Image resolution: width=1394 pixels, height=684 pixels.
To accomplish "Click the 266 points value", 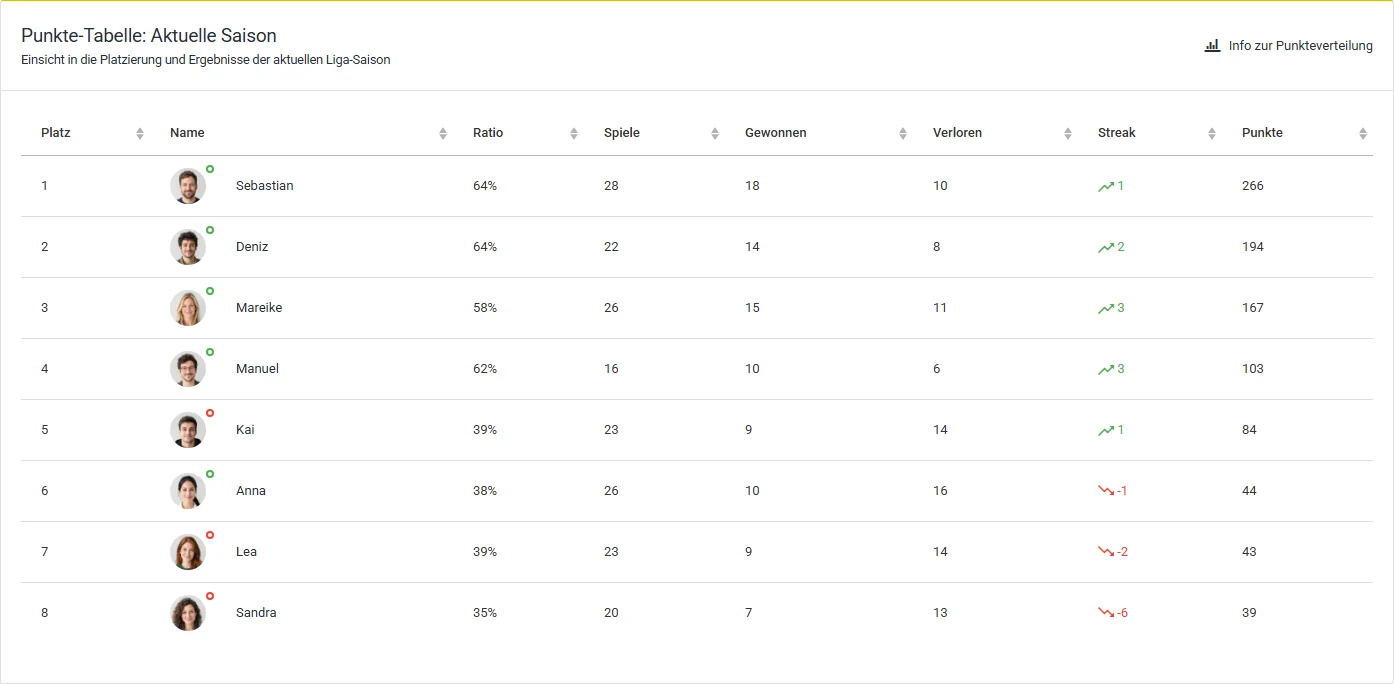I will coord(1253,186).
